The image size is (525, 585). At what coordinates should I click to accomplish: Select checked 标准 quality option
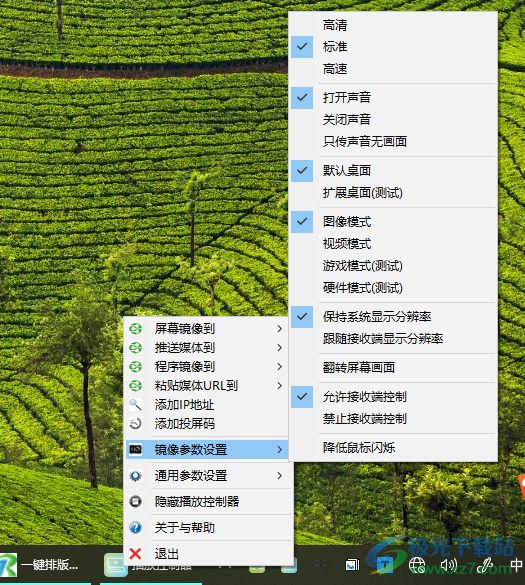point(393,47)
